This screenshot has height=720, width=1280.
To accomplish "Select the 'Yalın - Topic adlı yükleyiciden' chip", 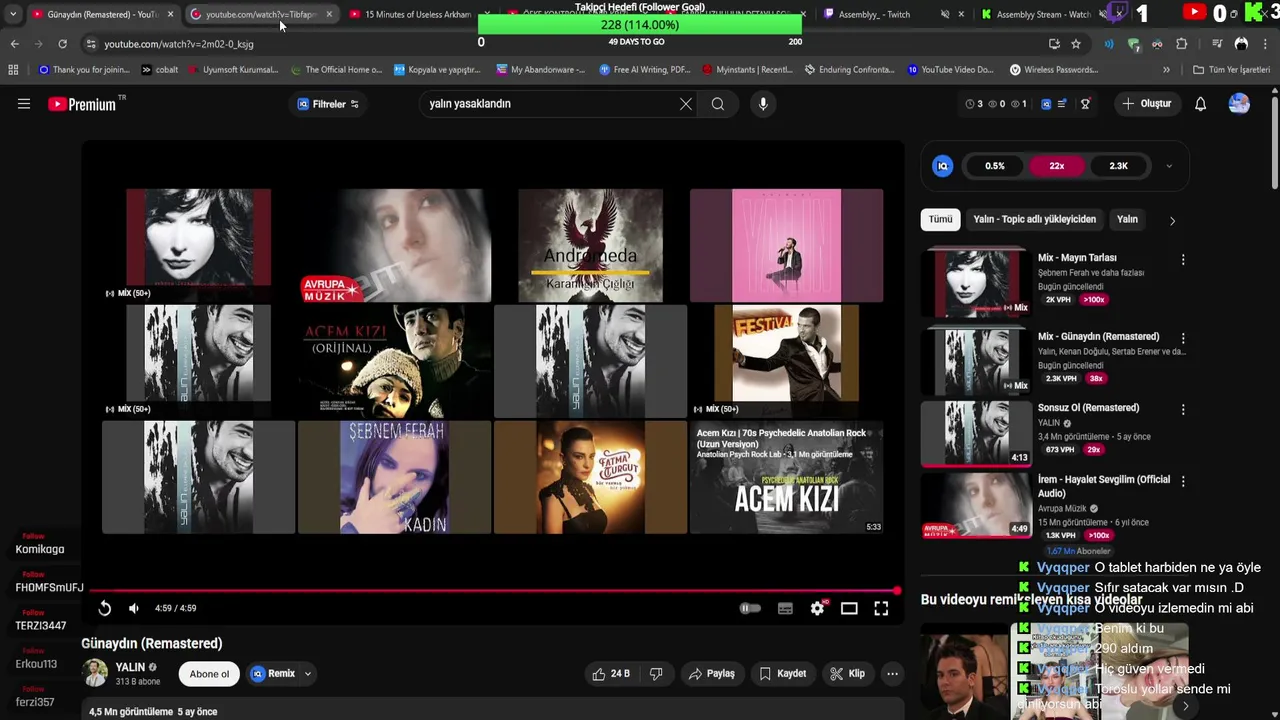I will click(1034, 219).
